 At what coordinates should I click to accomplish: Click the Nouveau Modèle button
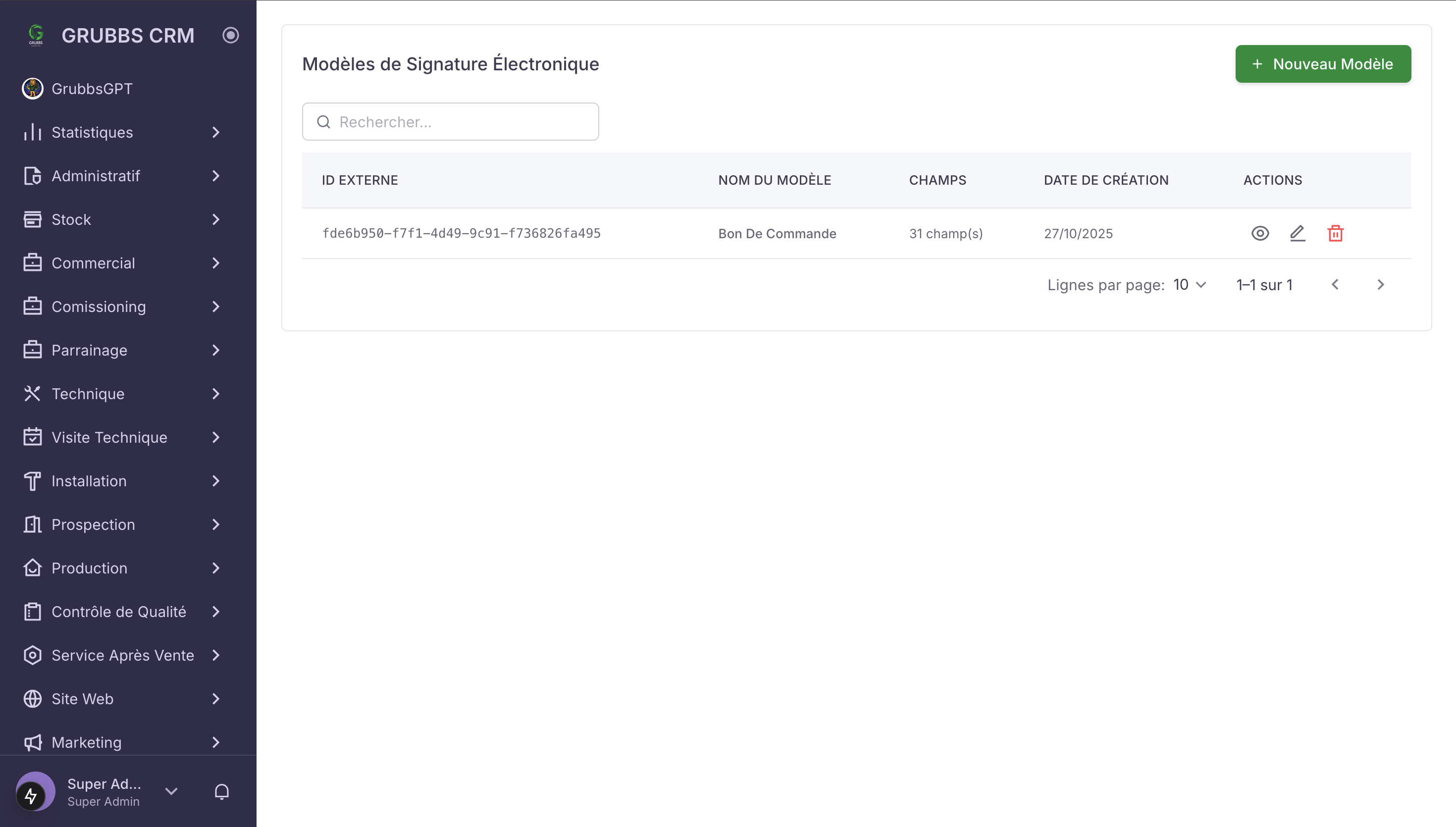1323,63
